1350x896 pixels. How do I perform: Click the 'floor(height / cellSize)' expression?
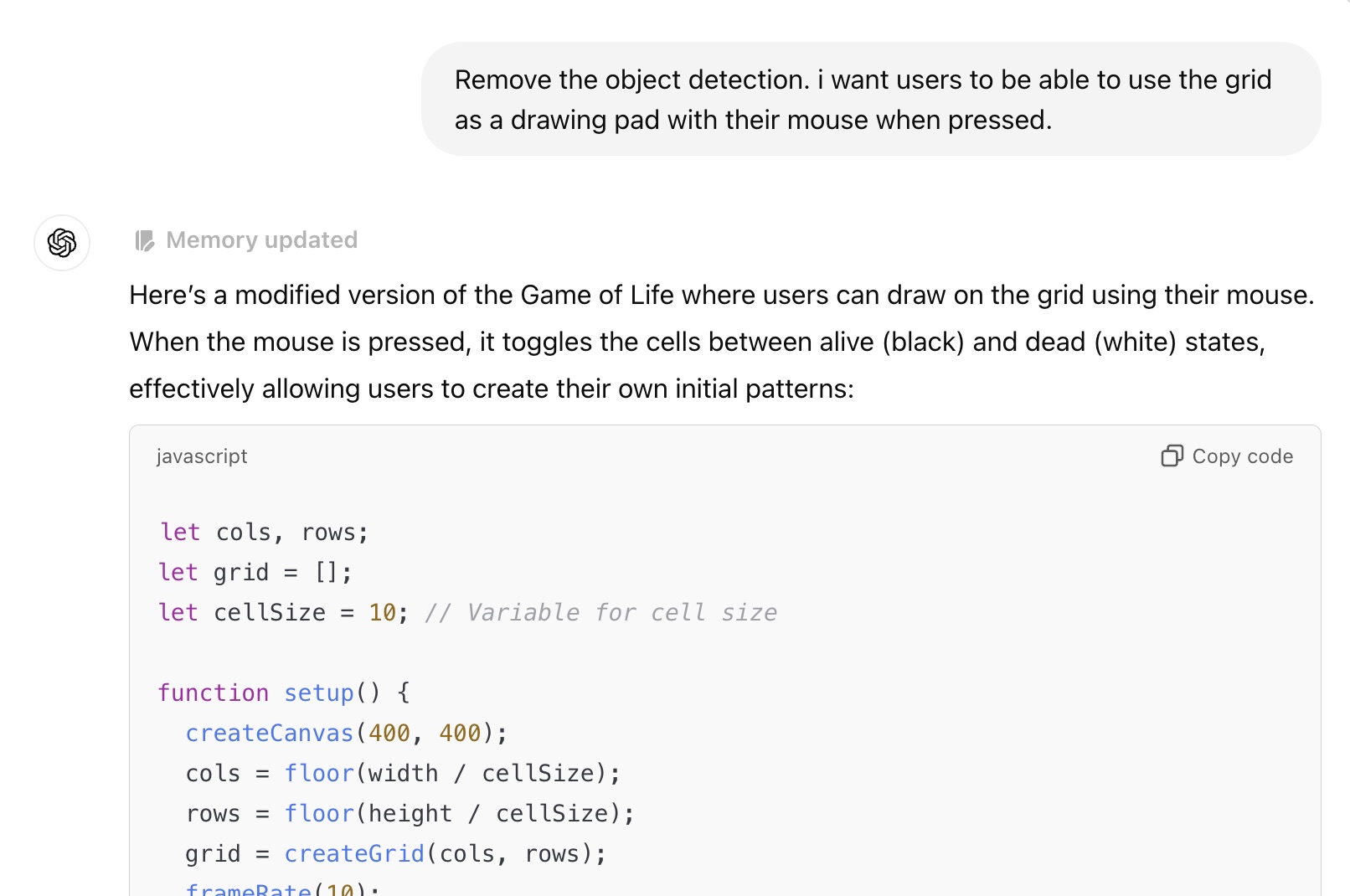point(459,814)
